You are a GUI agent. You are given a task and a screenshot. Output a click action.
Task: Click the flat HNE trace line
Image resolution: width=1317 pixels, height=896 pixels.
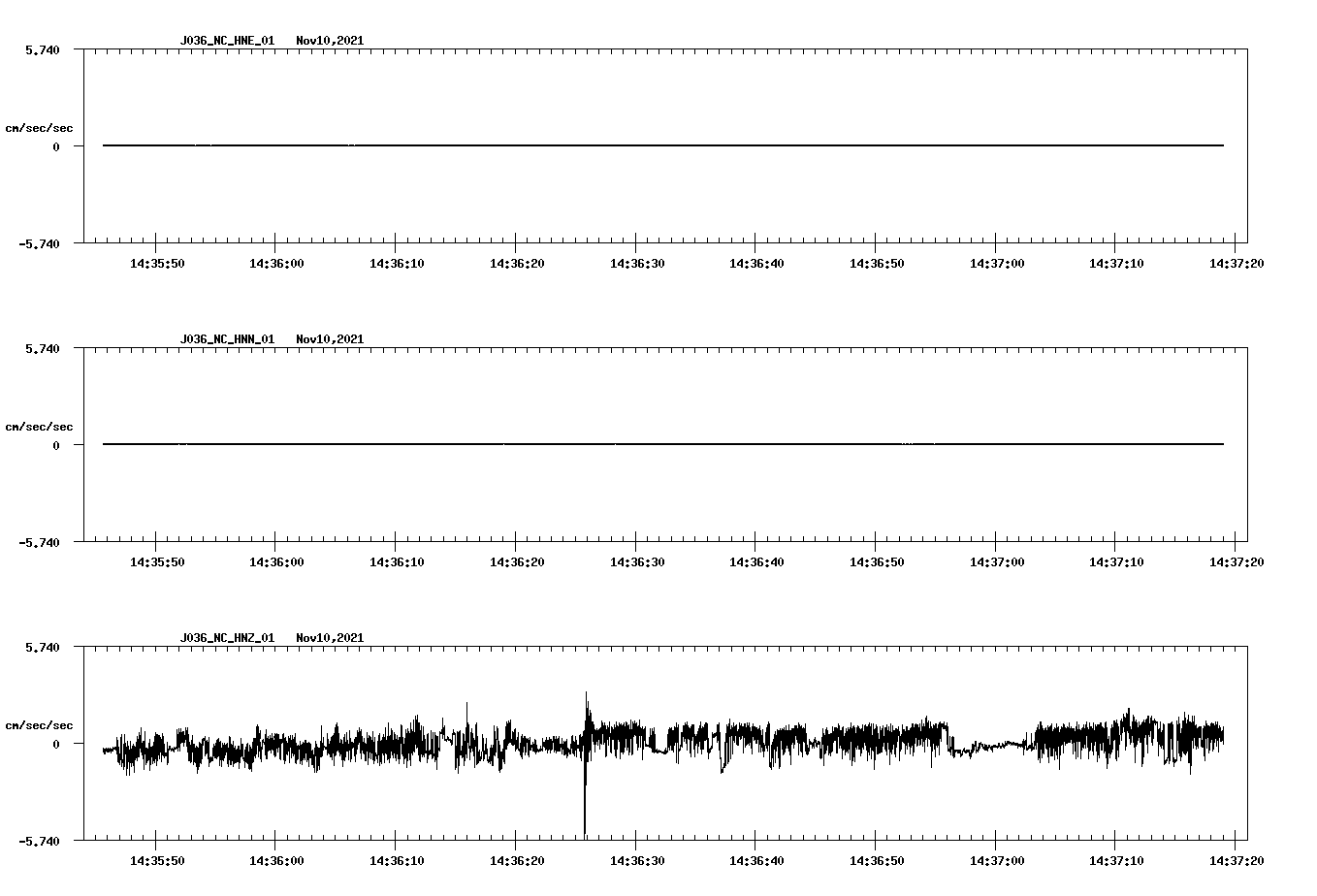pos(662,145)
